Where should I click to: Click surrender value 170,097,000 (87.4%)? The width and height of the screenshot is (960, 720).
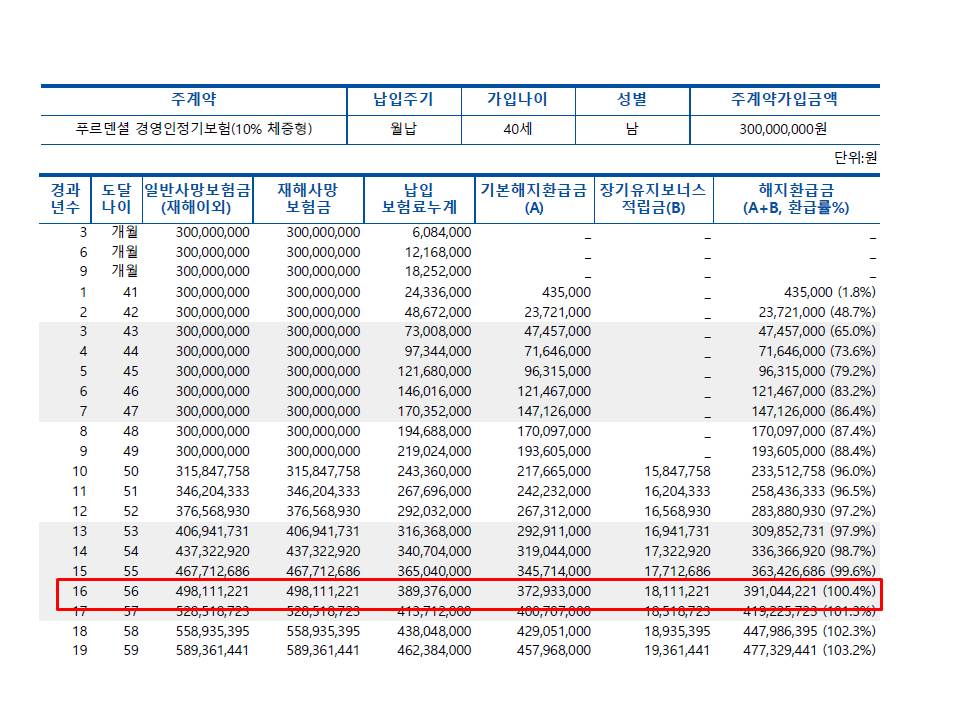click(814, 431)
